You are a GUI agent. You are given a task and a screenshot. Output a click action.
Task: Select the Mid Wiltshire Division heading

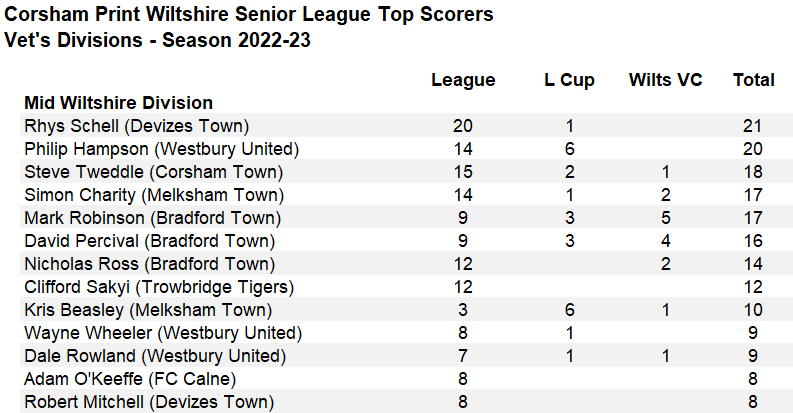(x=118, y=103)
